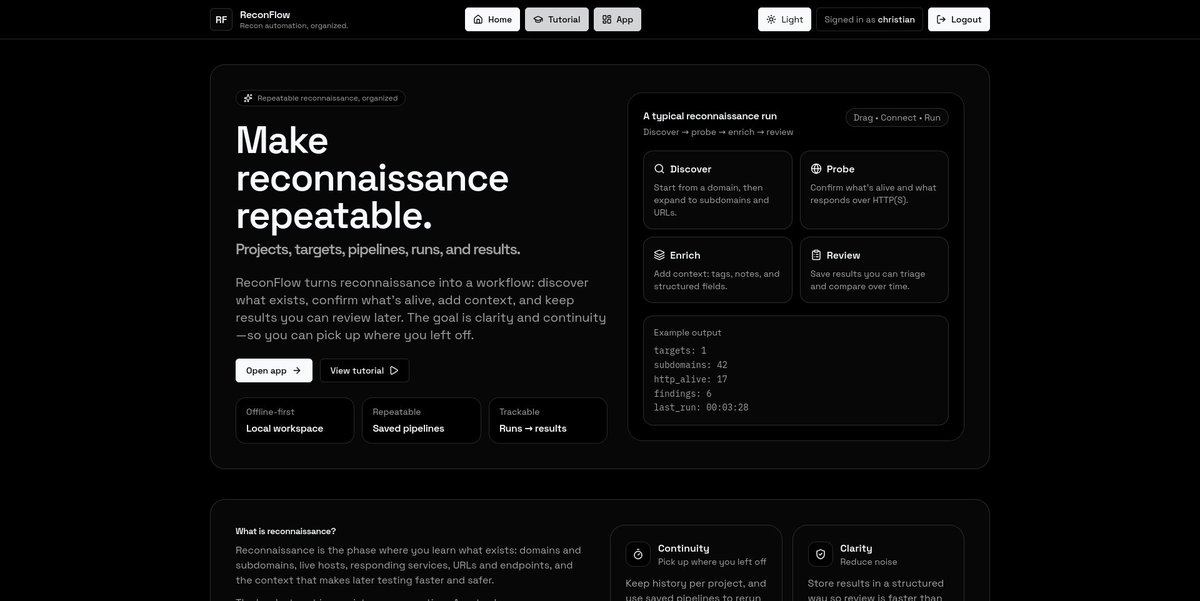
Task: Click the Drag • Connect • Run pill
Action: (x=897, y=117)
